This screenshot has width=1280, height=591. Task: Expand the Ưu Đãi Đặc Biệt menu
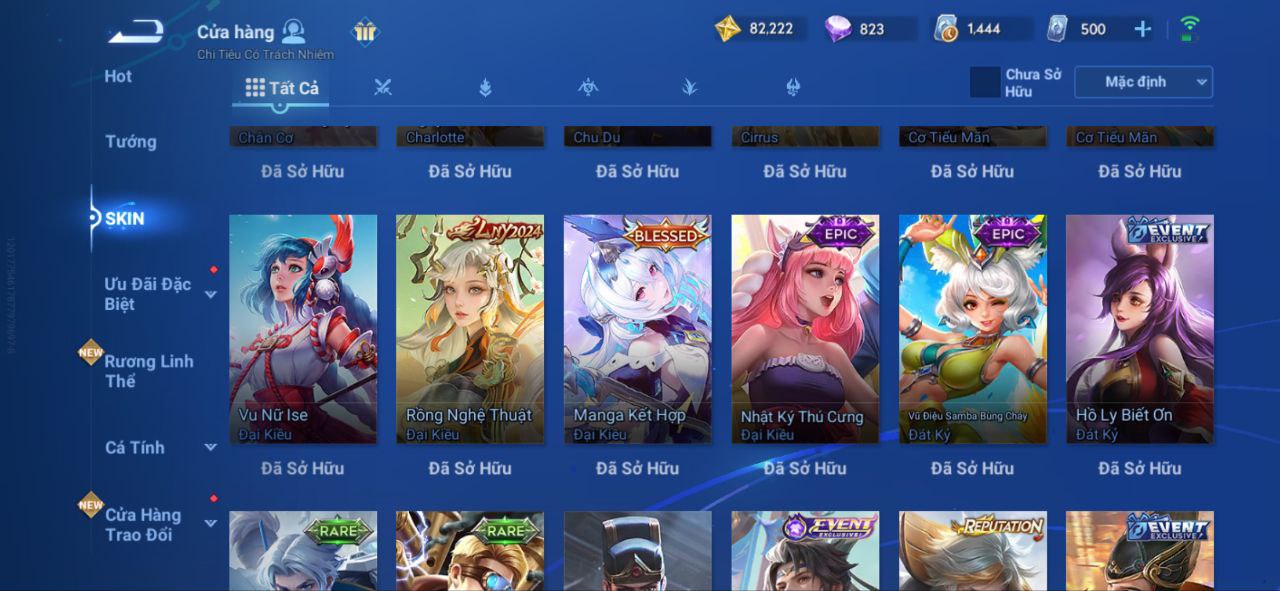click(211, 294)
